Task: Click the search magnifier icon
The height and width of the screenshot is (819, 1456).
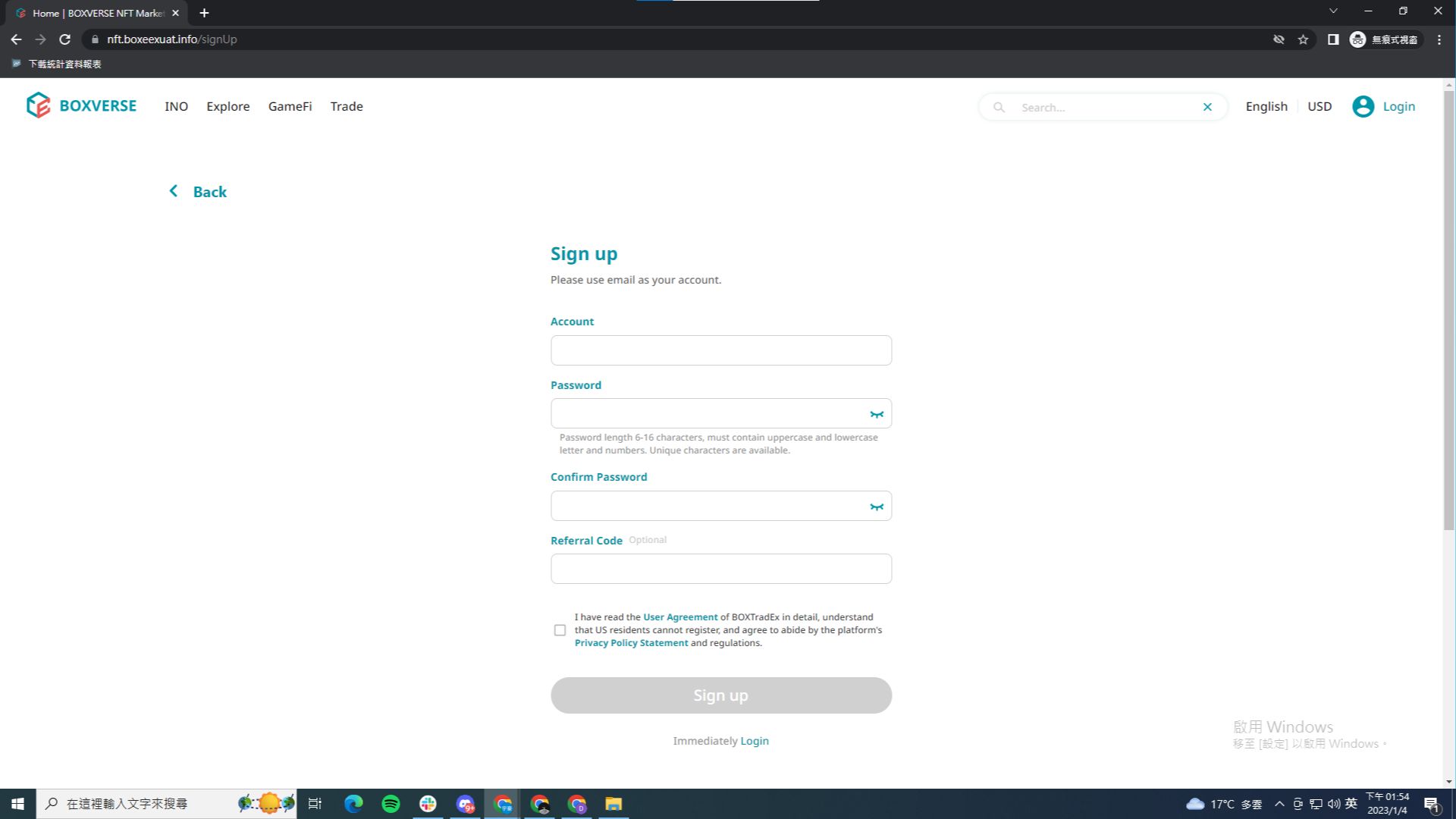Action: click(x=999, y=107)
